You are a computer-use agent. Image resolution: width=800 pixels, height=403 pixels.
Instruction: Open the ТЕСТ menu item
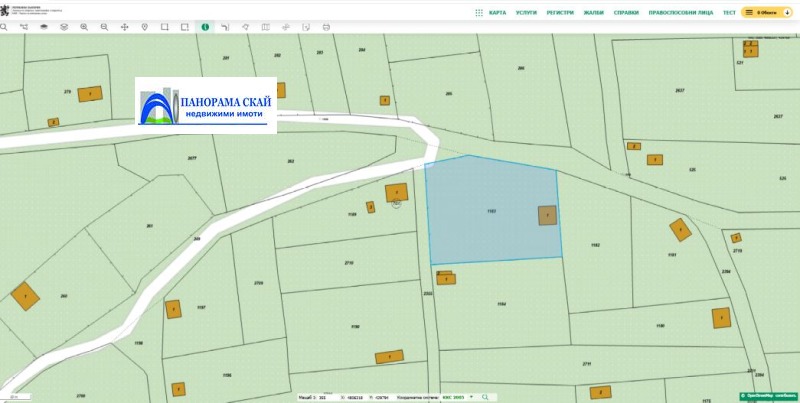tap(729, 13)
